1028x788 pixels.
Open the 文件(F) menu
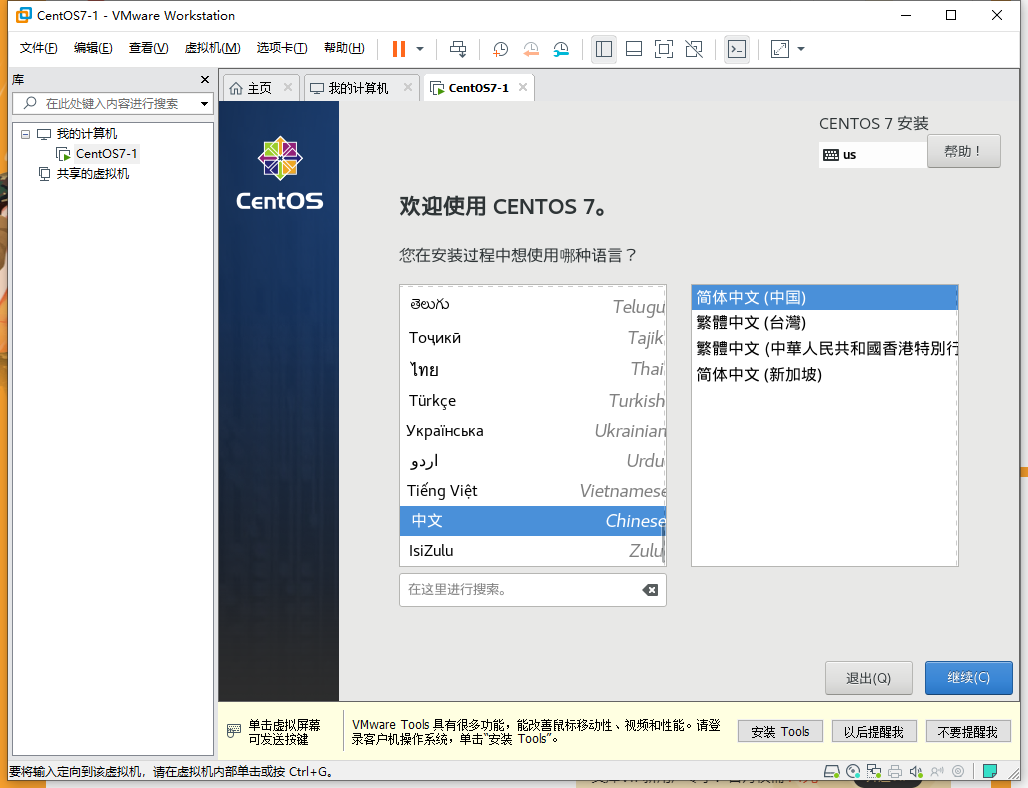[38, 48]
